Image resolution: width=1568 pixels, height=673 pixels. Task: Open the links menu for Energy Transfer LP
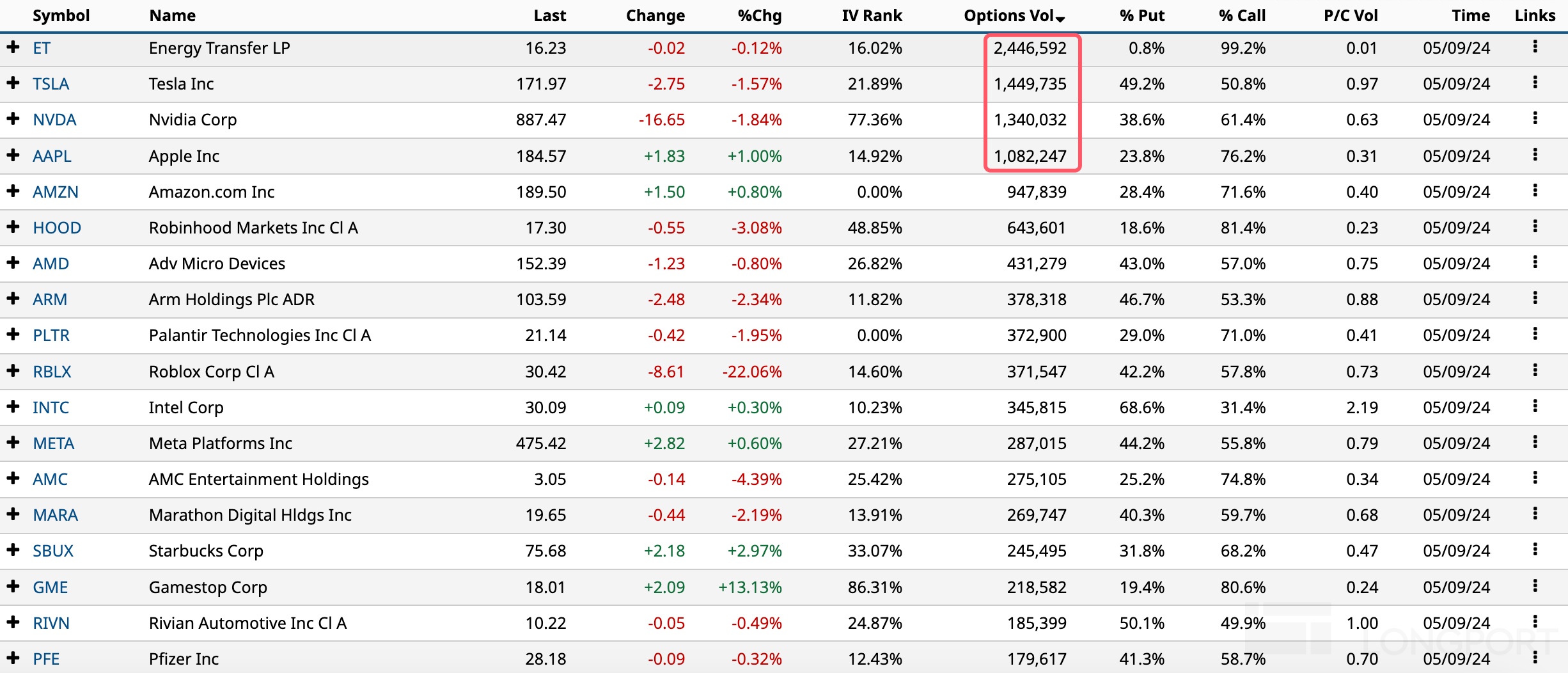coord(1535,47)
